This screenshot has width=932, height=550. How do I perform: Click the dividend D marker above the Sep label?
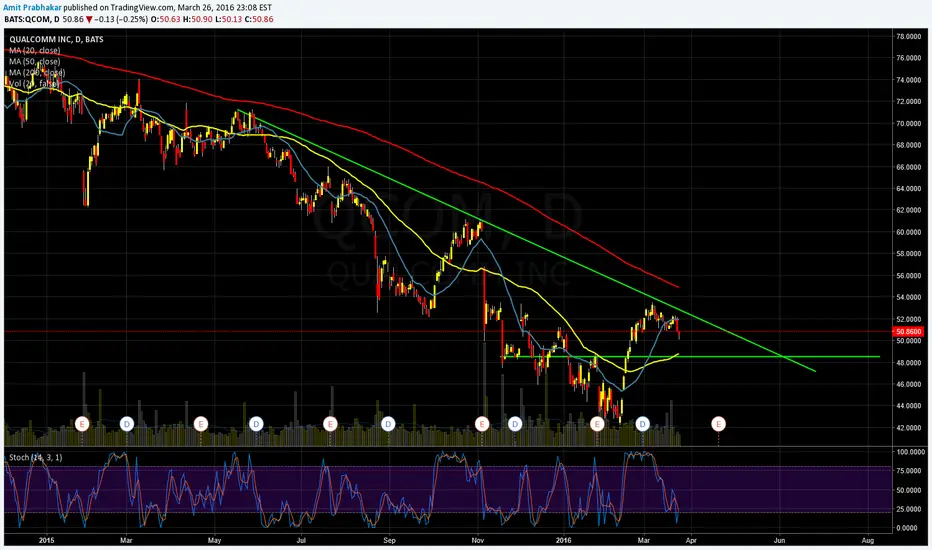click(x=388, y=424)
